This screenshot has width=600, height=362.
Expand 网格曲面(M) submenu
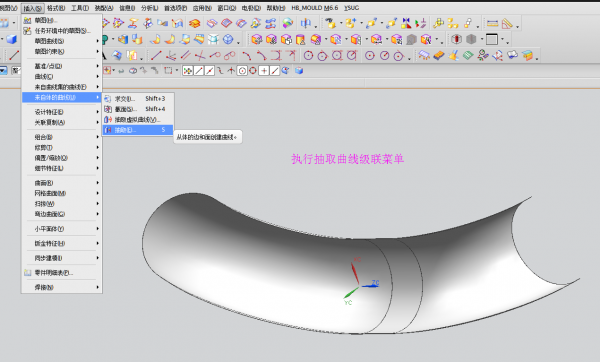61,193
